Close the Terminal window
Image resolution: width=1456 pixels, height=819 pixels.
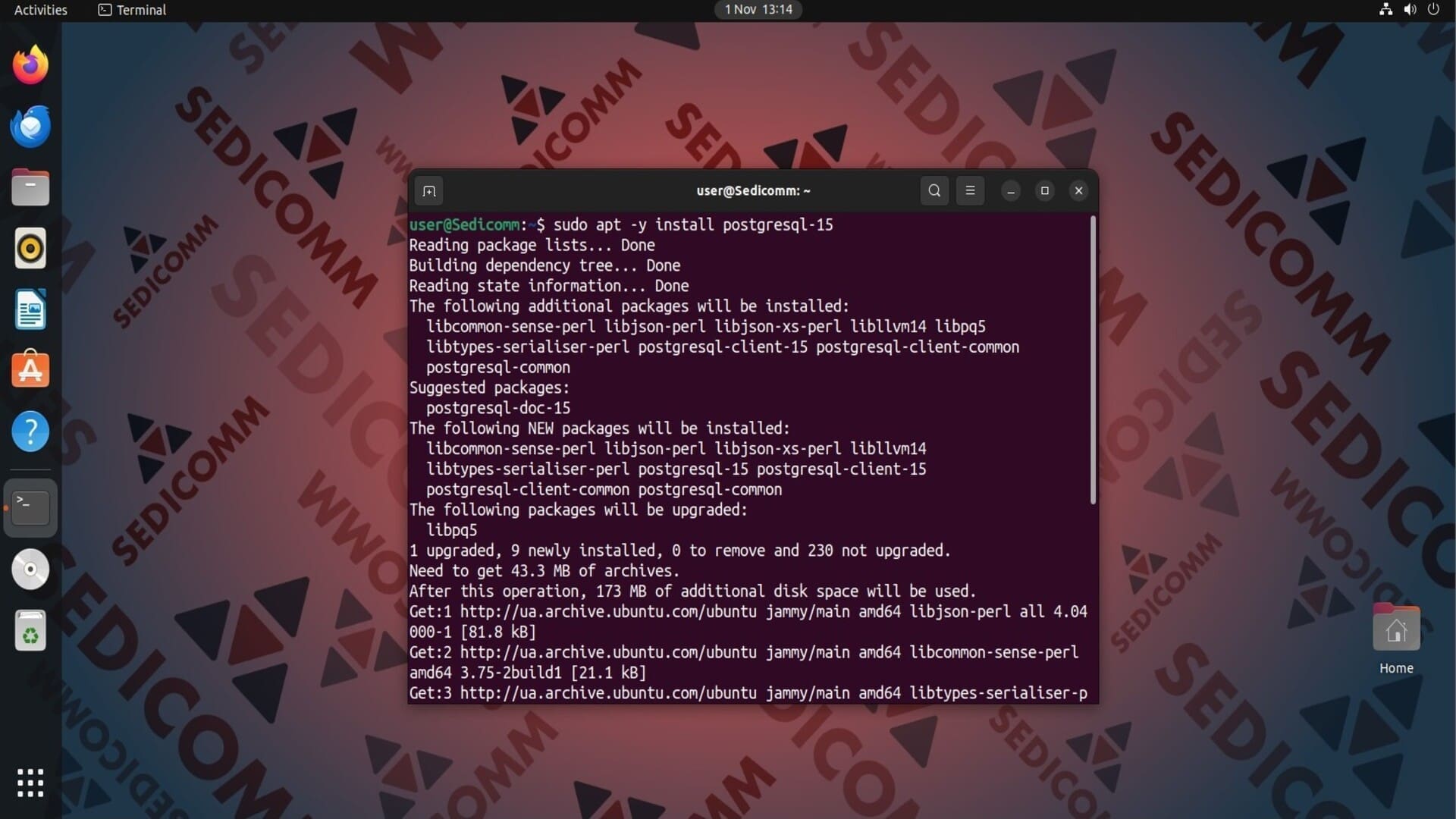[1079, 191]
